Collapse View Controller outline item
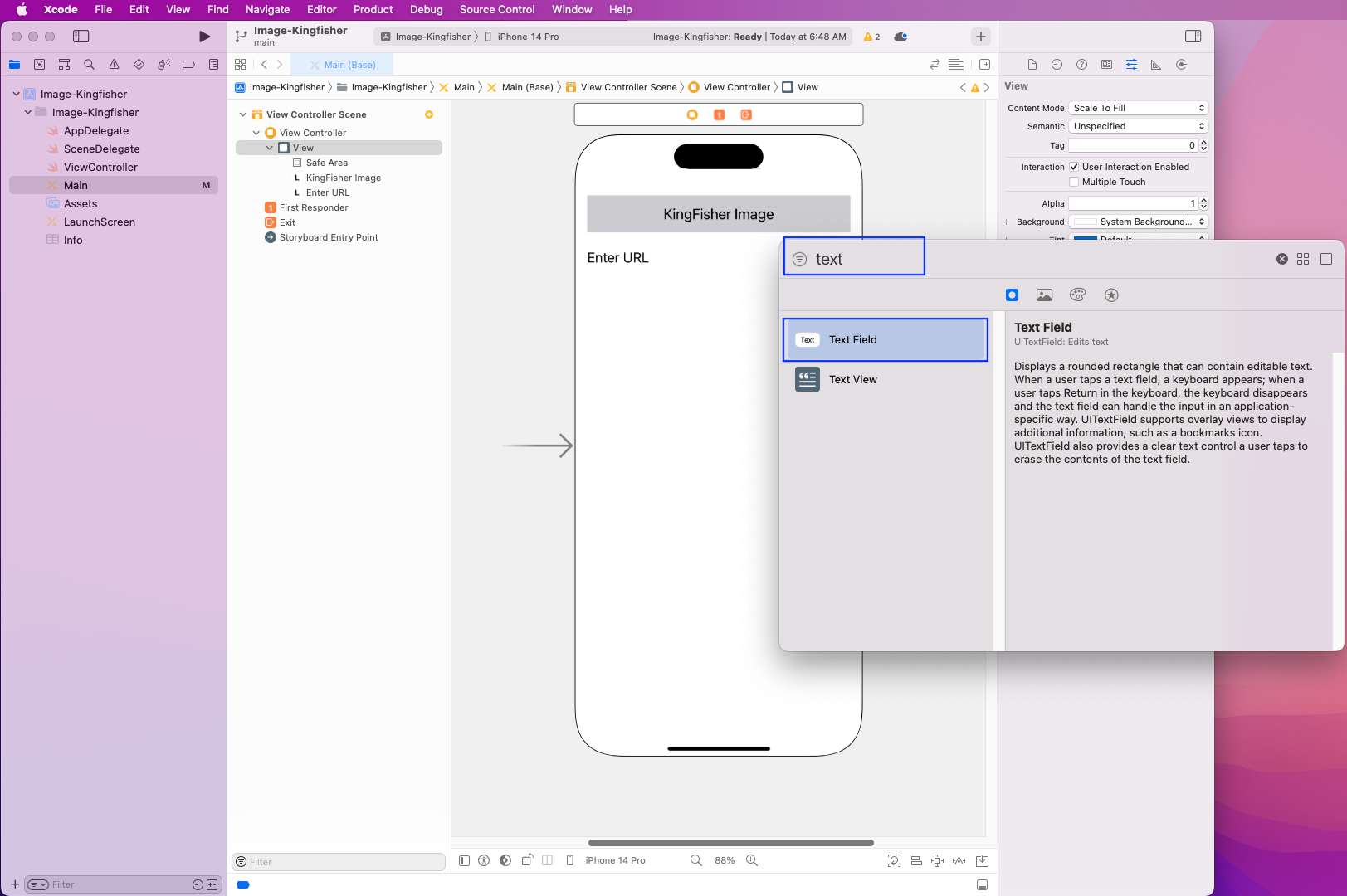 pyautogui.click(x=256, y=133)
